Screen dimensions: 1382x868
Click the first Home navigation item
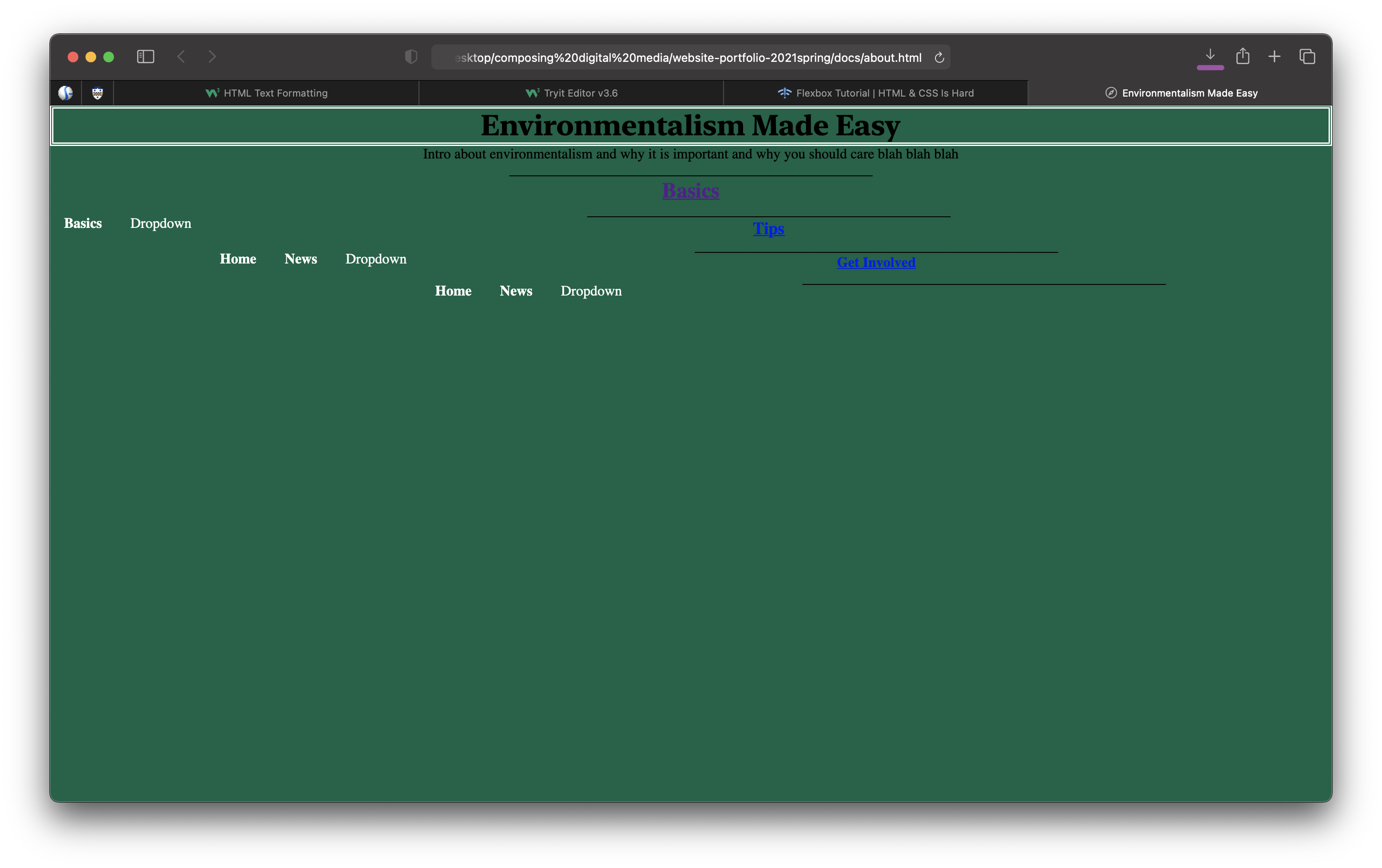click(238, 260)
